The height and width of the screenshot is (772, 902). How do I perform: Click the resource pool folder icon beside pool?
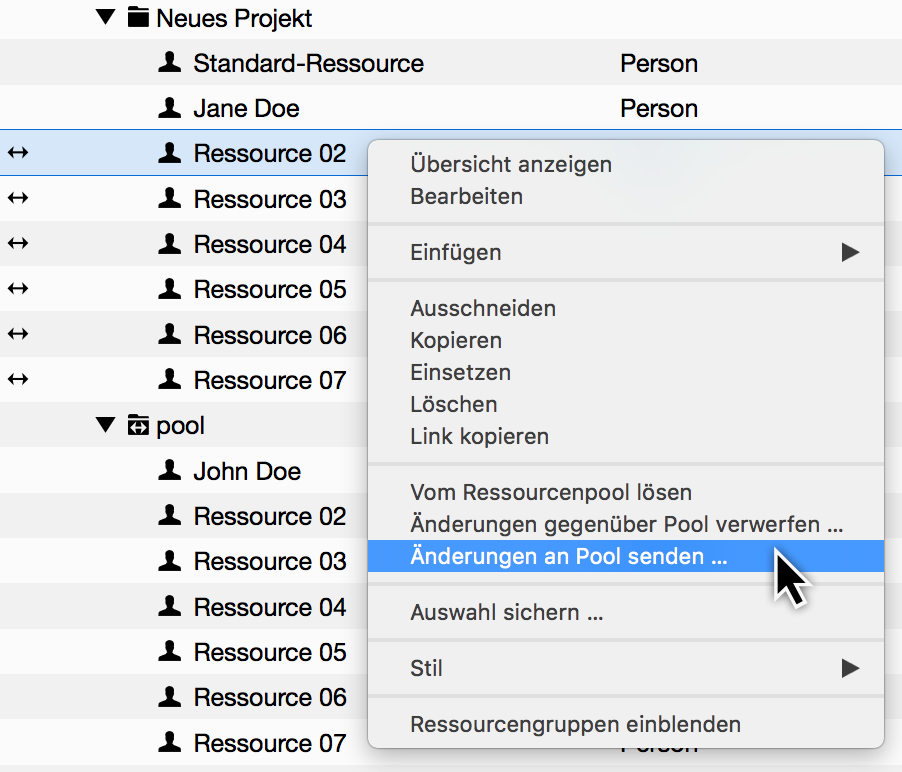pos(138,425)
